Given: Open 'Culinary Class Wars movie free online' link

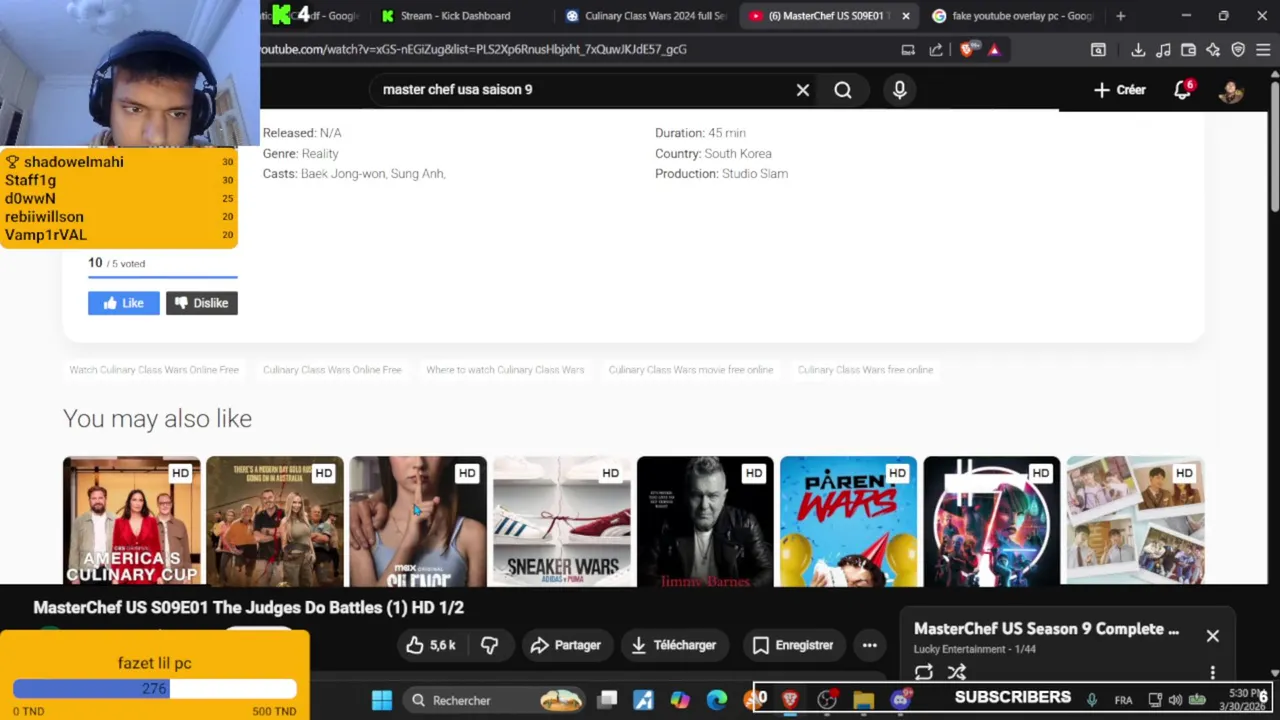Looking at the screenshot, I should coord(691,370).
